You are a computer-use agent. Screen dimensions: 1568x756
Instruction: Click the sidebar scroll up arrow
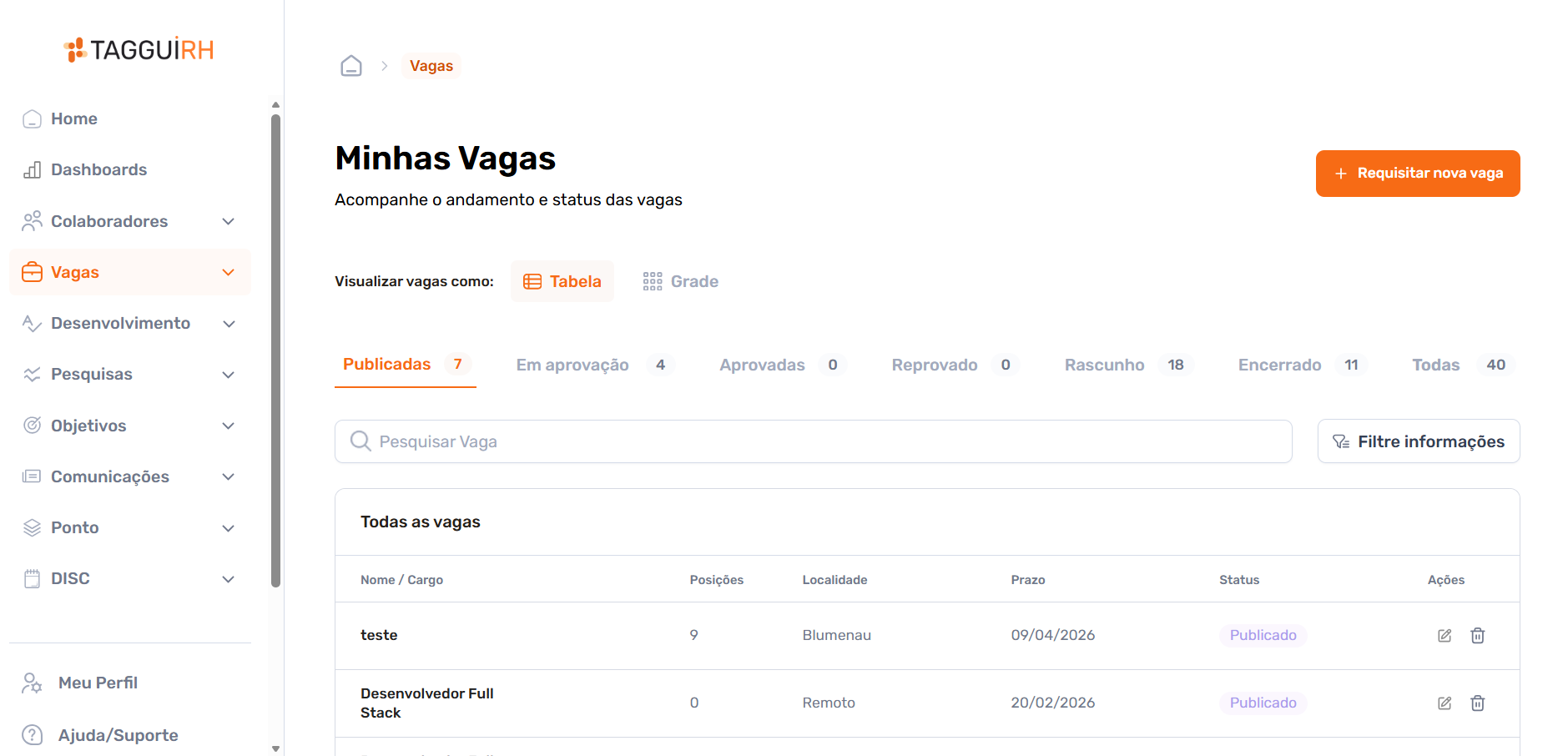point(275,105)
